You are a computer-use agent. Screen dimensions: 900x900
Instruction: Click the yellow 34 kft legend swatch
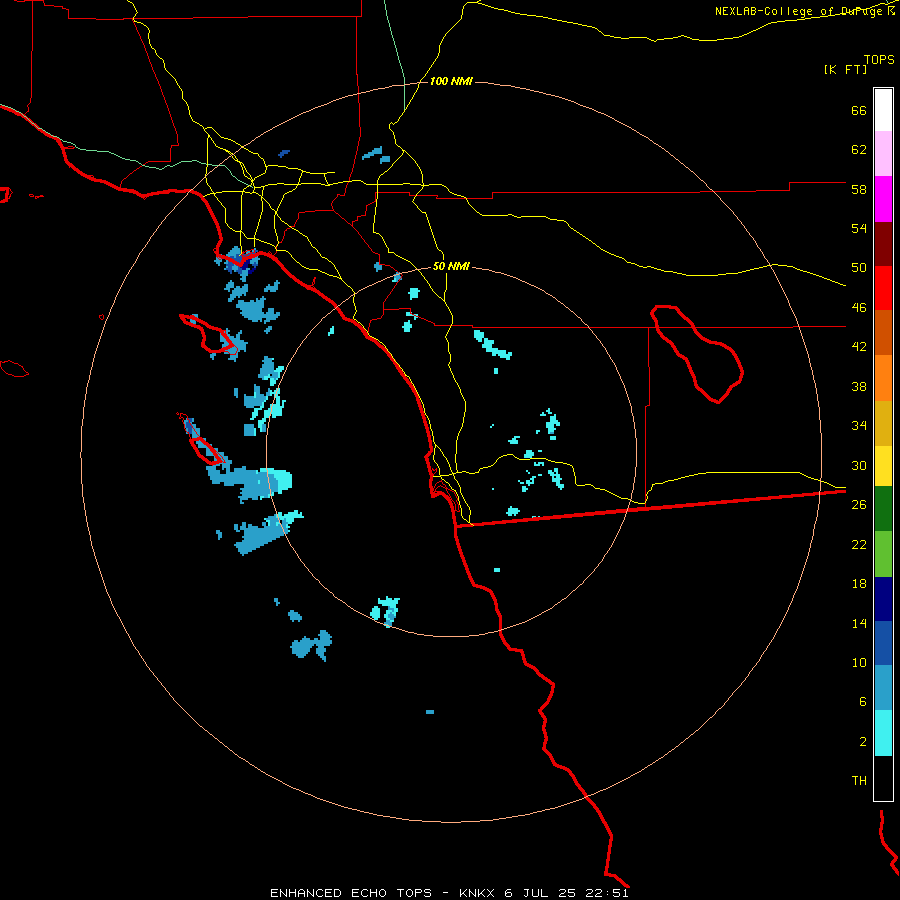point(883,466)
